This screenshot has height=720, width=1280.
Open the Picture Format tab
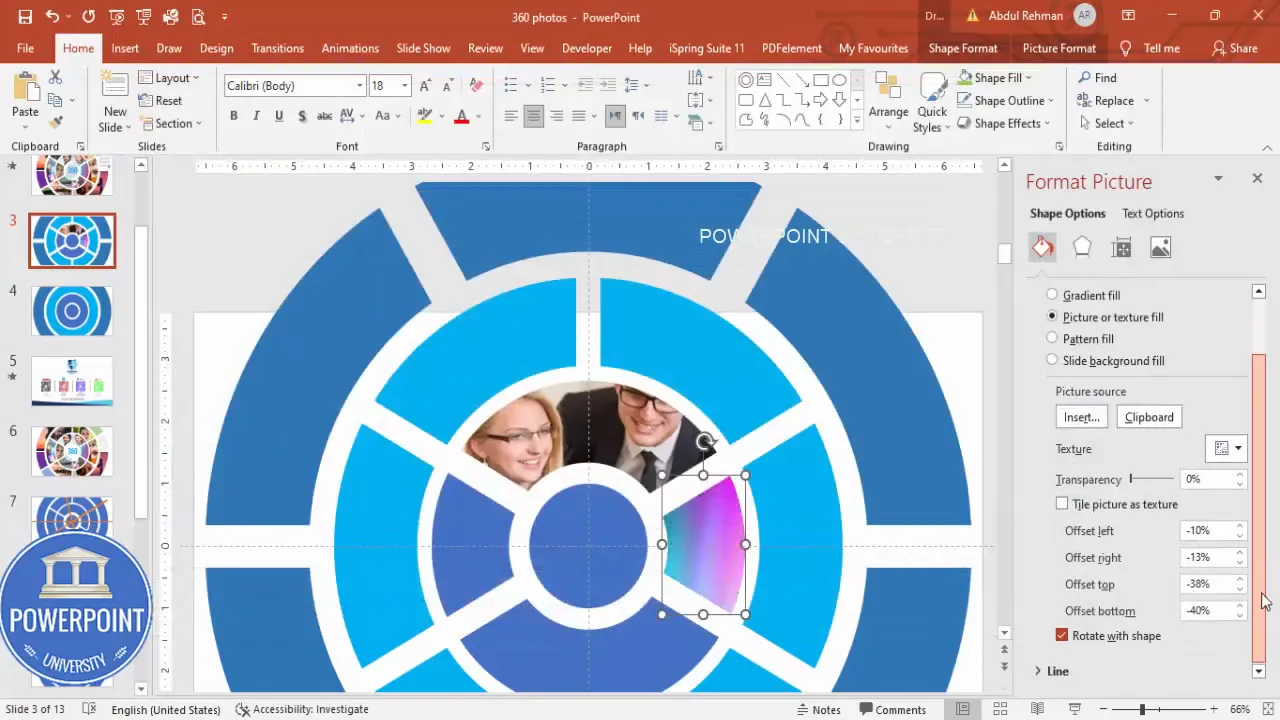tap(1059, 48)
